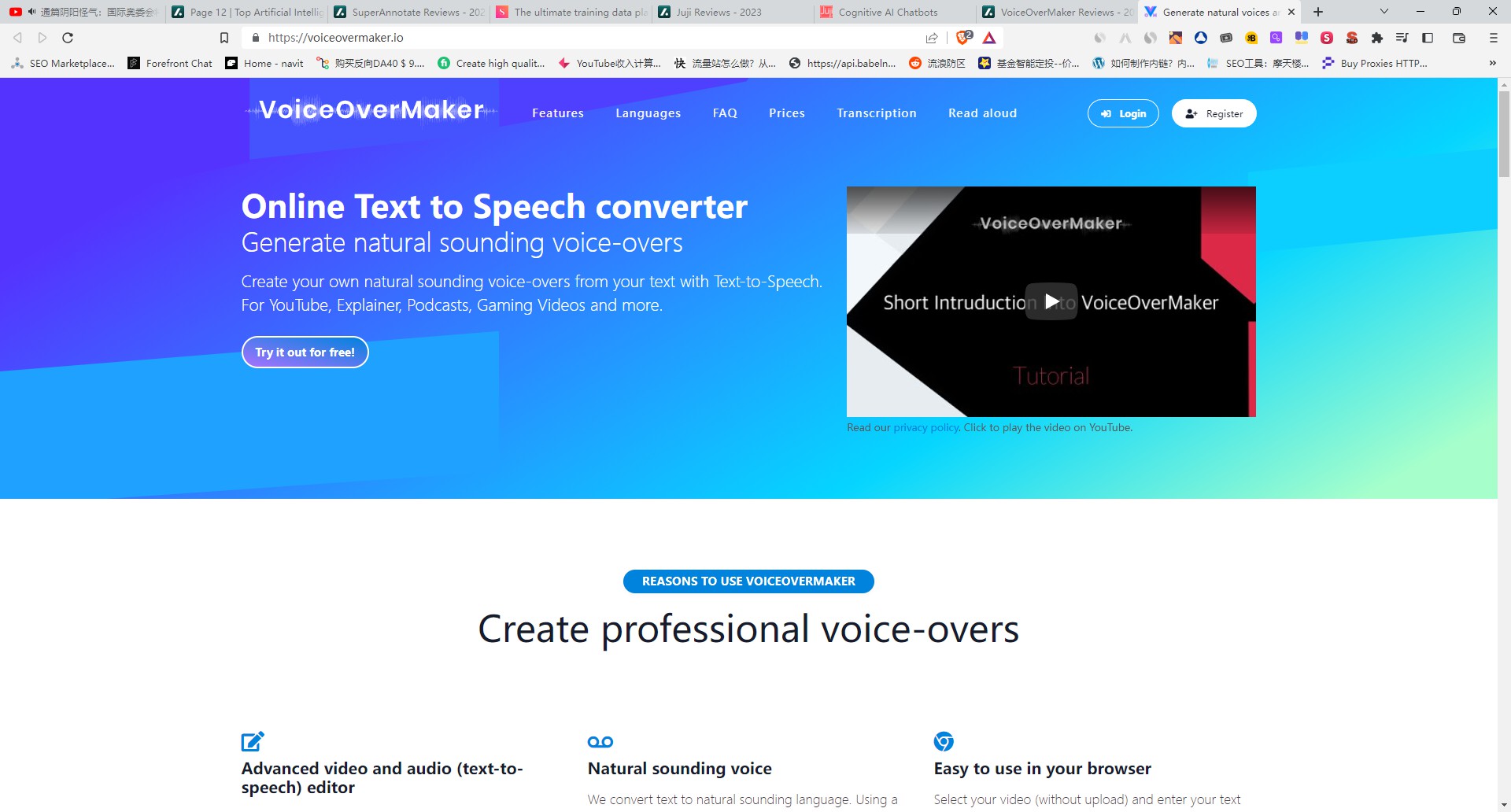The width and height of the screenshot is (1511, 812).
Task: Open the extensions puzzle piece icon
Action: click(1376, 38)
